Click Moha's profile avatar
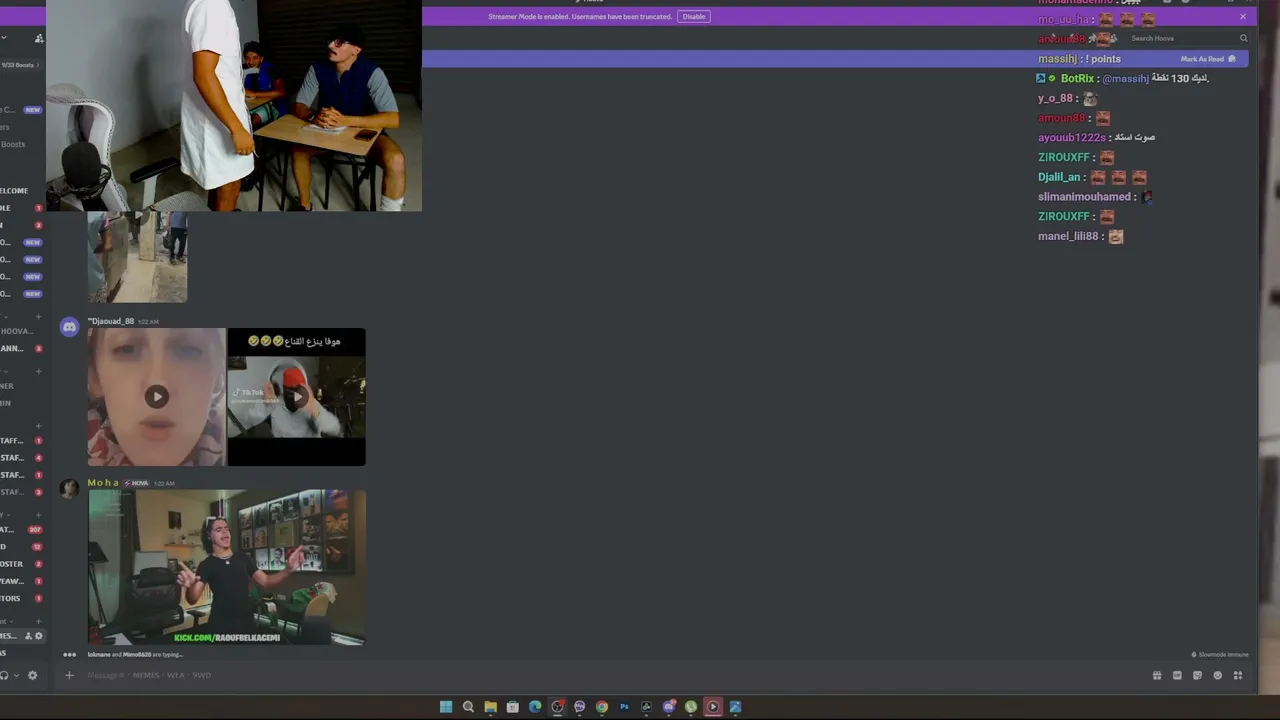Screen dimensions: 1280x720 (x=69, y=489)
